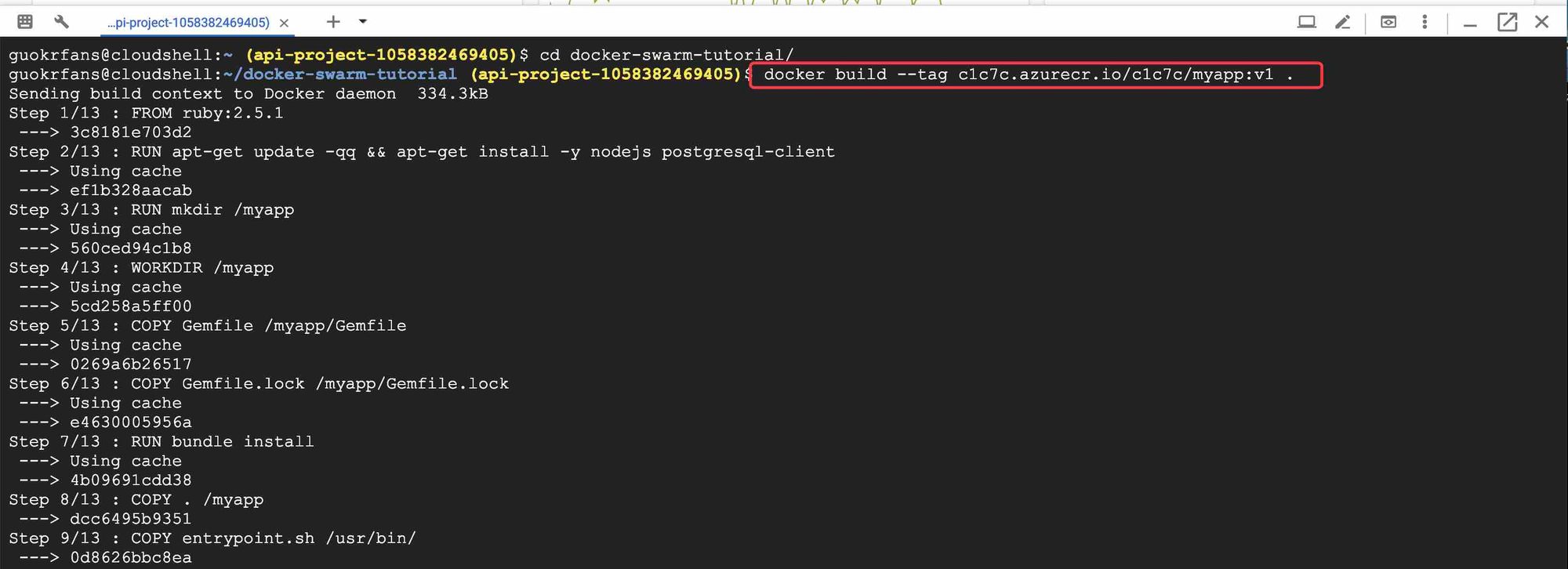Click the 'Step 9/13 : COPY entrypoint.sh' line
The image size is (1568, 569).
212,538
